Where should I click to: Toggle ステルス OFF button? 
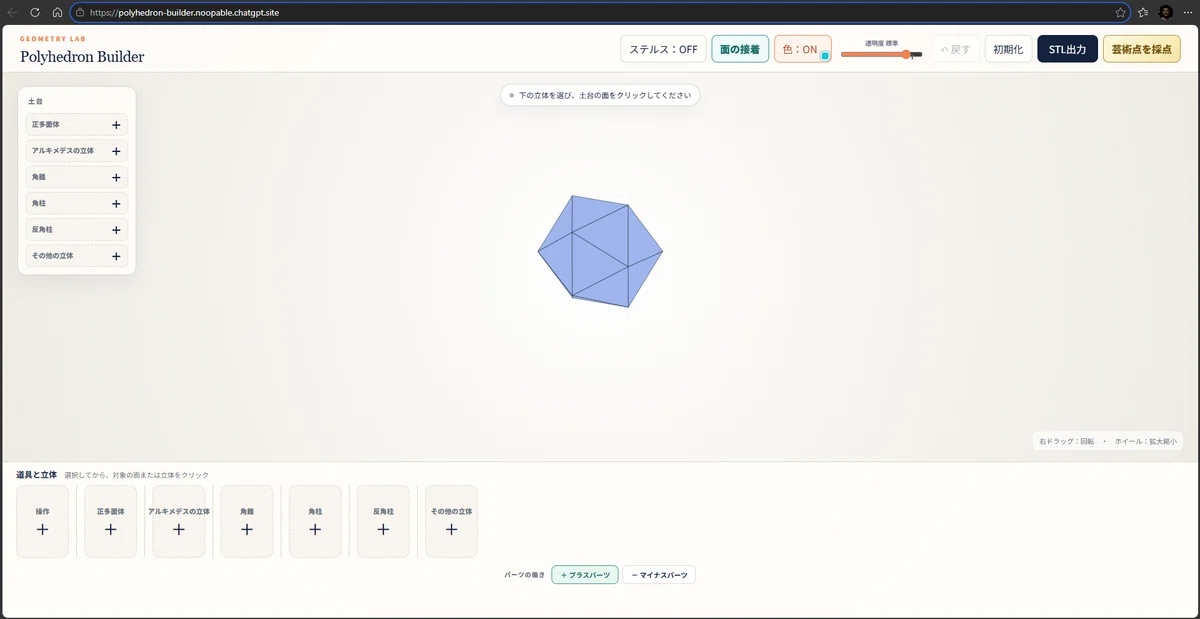tap(663, 49)
